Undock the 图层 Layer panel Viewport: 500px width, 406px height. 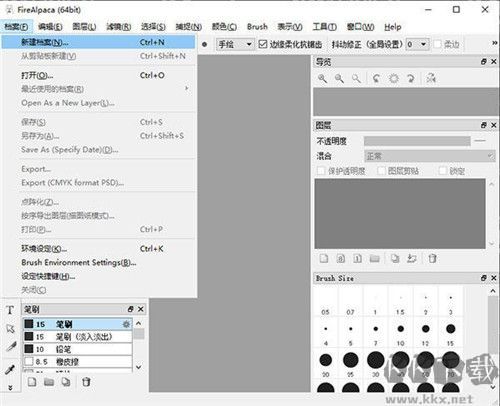(484, 125)
